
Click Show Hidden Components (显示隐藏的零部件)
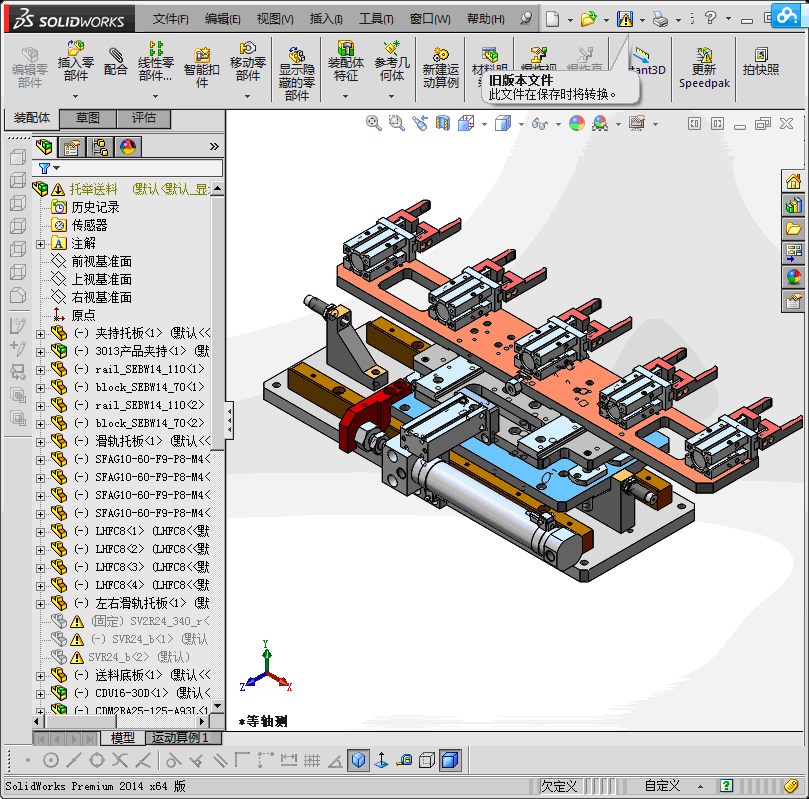[x=297, y=74]
